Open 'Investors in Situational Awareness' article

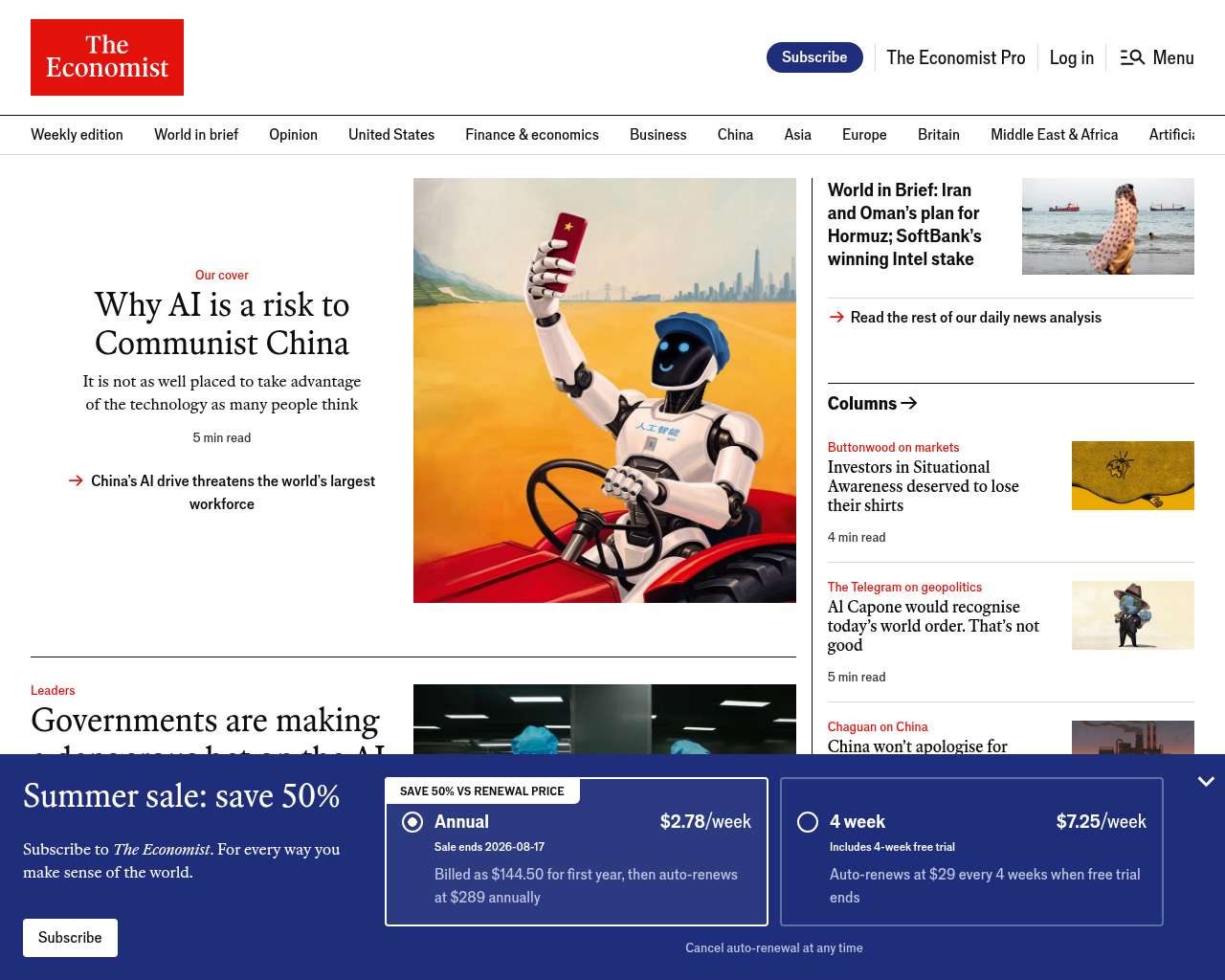pos(924,486)
